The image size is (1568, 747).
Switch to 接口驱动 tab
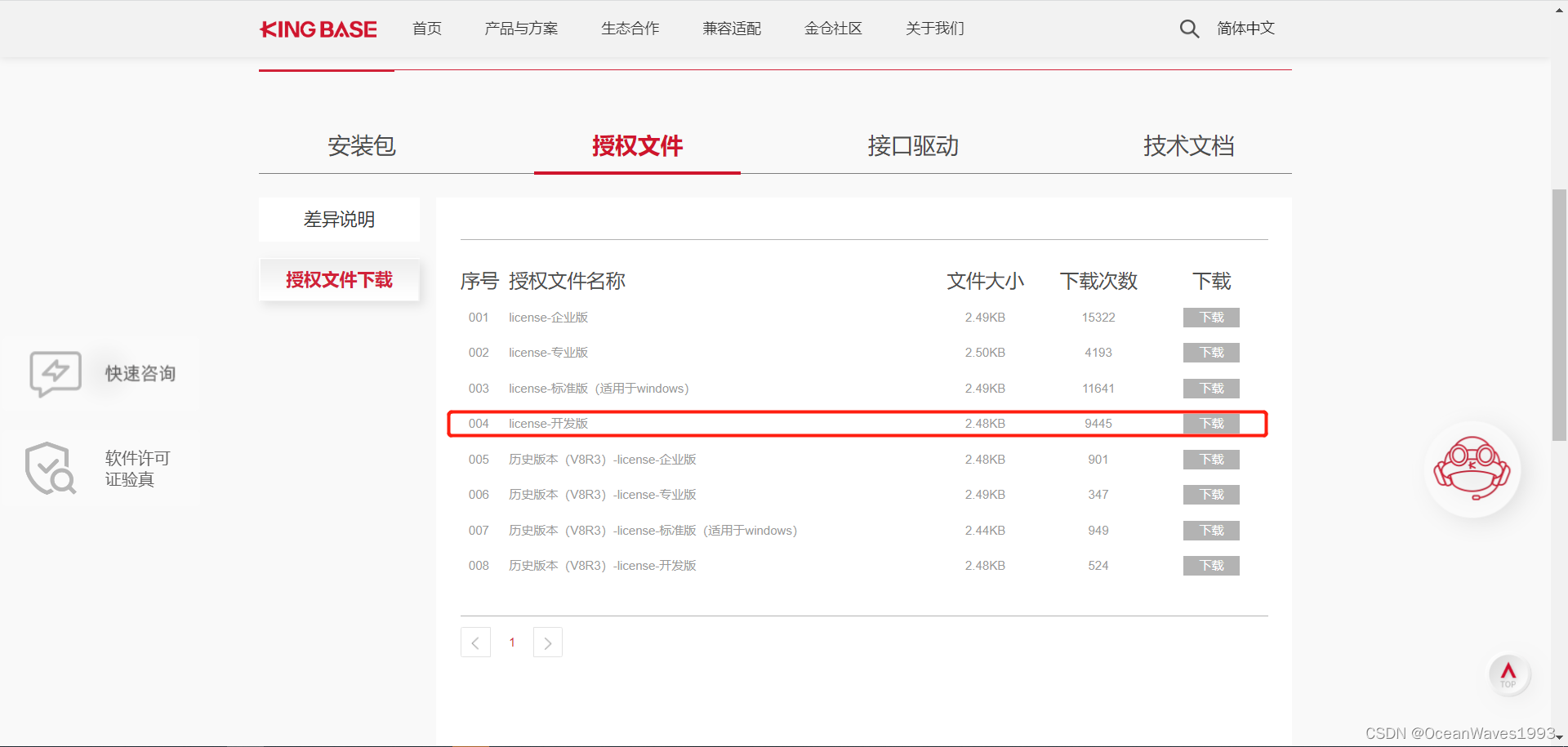(913, 146)
